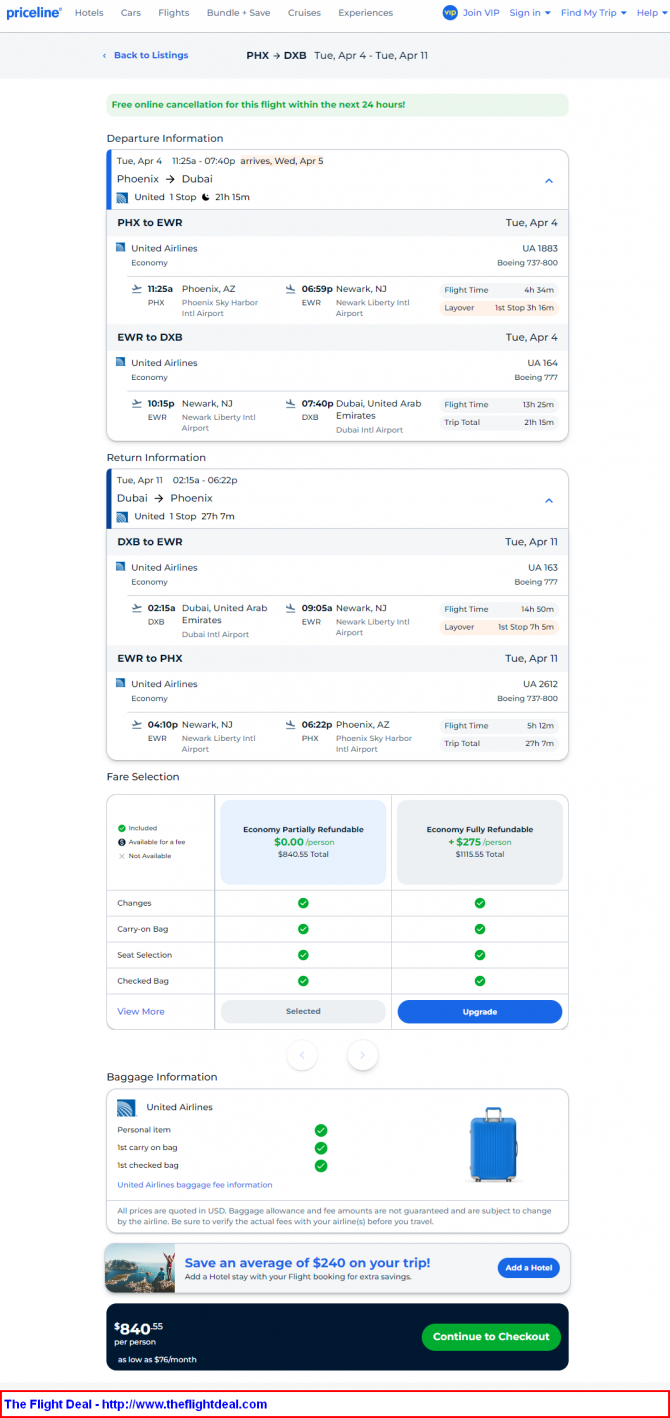Select the Economy Fully Refundable fare card
This screenshot has height=1418, width=670.
pyautogui.click(x=480, y=842)
